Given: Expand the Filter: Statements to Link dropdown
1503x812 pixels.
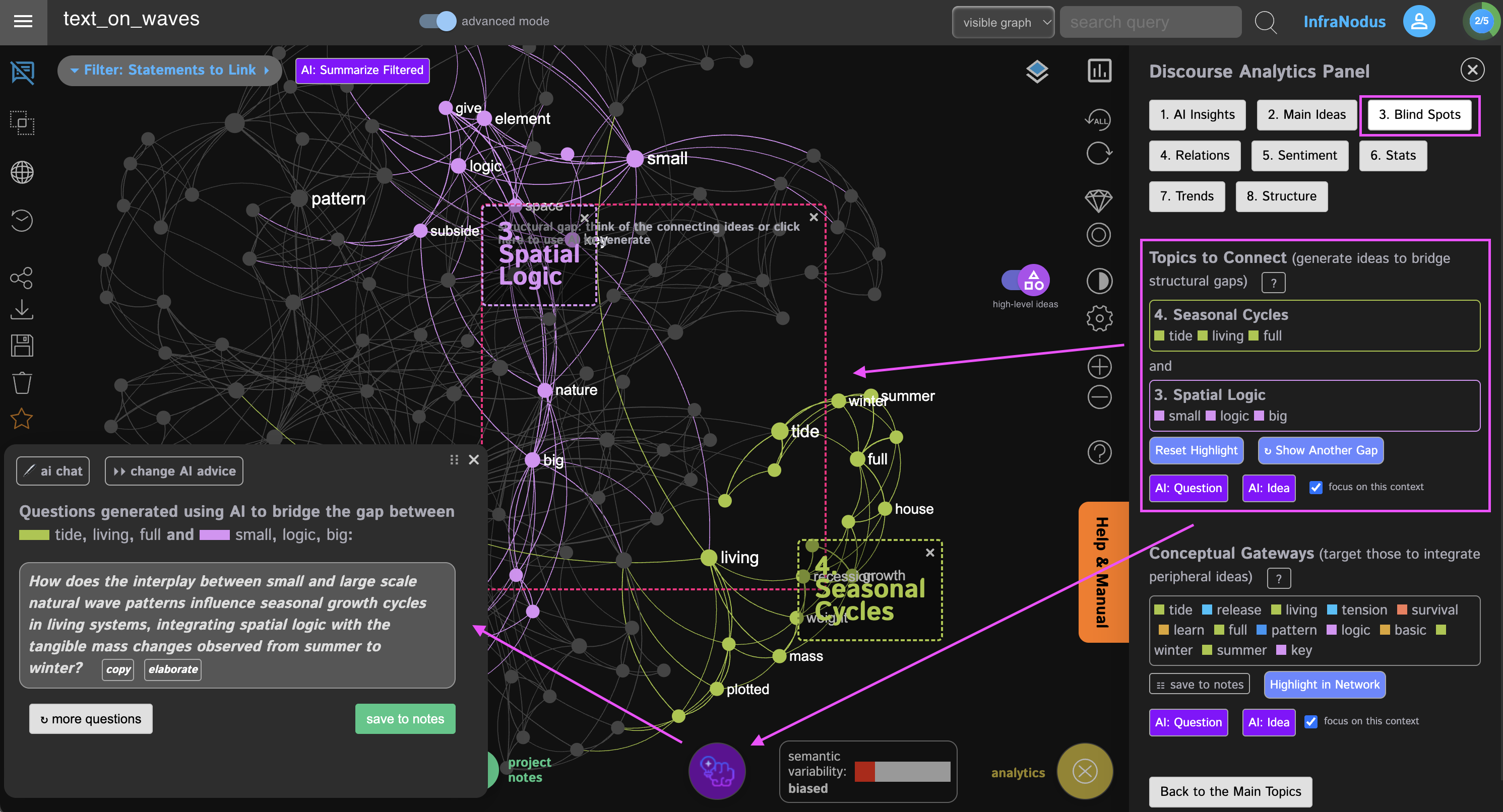Looking at the screenshot, I should pyautogui.click(x=169, y=71).
